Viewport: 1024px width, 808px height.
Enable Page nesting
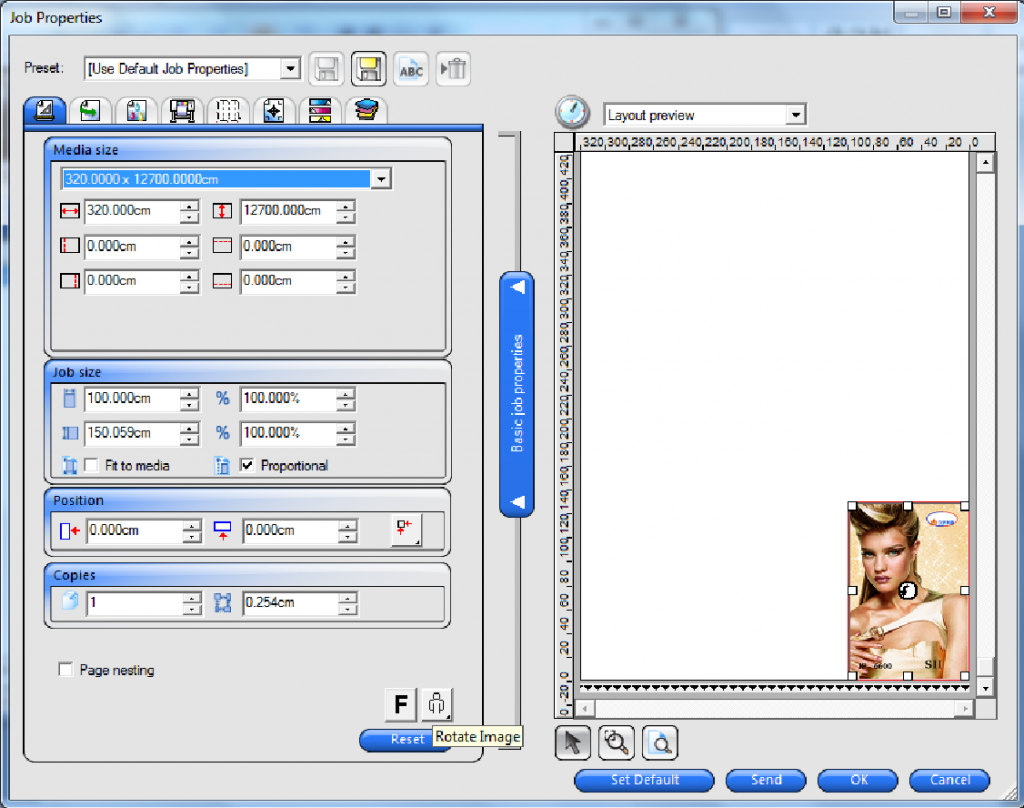66,670
